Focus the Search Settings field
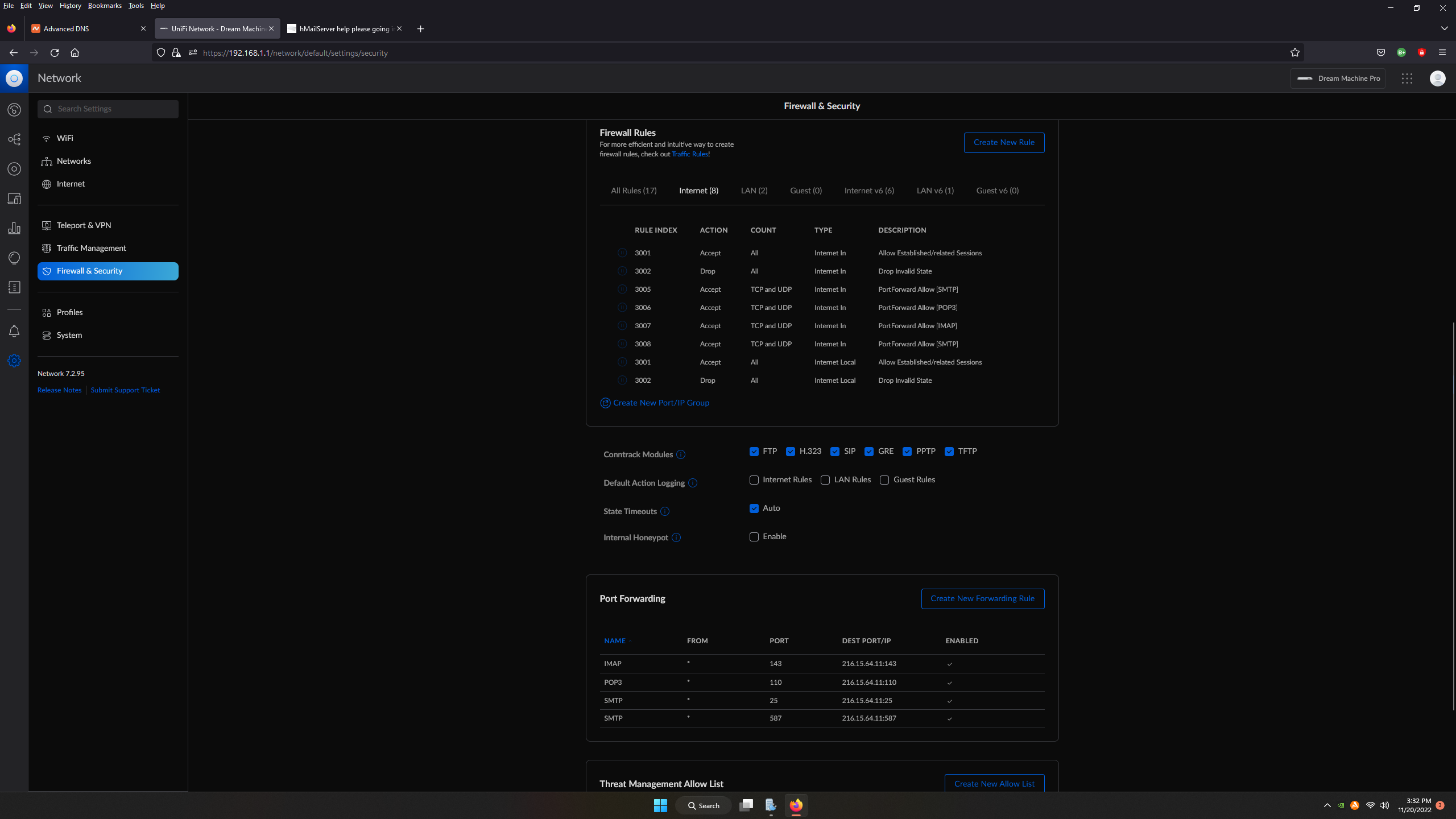The height and width of the screenshot is (819, 1456). (x=108, y=109)
